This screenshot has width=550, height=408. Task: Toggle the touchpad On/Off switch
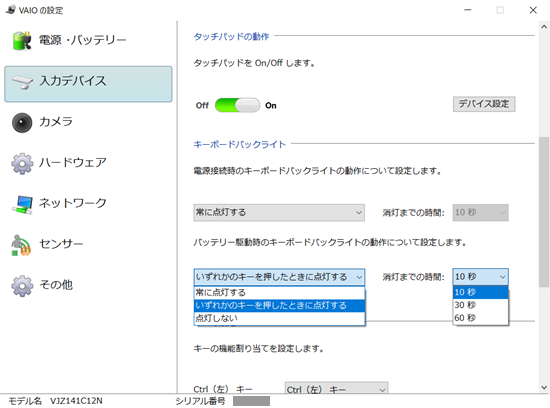[x=237, y=105]
